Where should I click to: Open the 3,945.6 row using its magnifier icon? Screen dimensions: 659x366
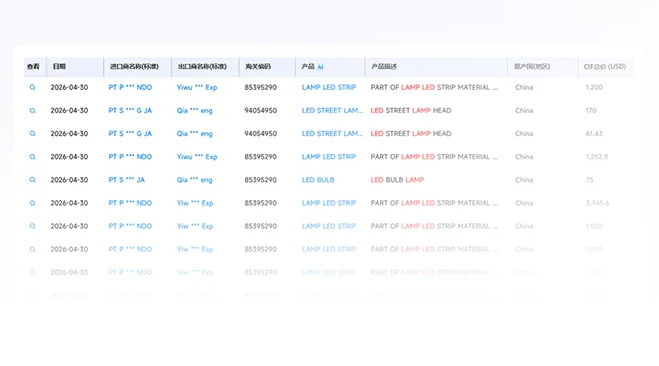click(32, 203)
